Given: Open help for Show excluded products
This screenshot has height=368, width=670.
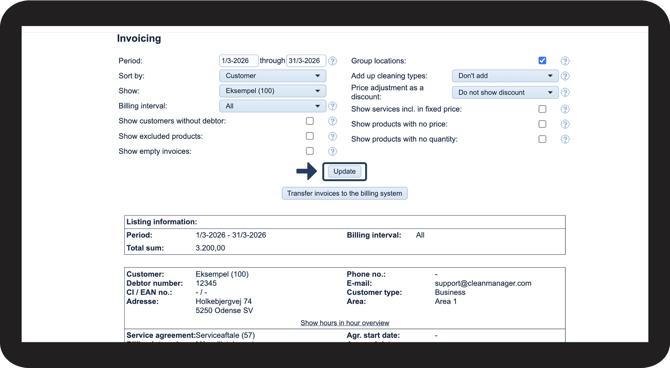Looking at the screenshot, I should point(332,136).
